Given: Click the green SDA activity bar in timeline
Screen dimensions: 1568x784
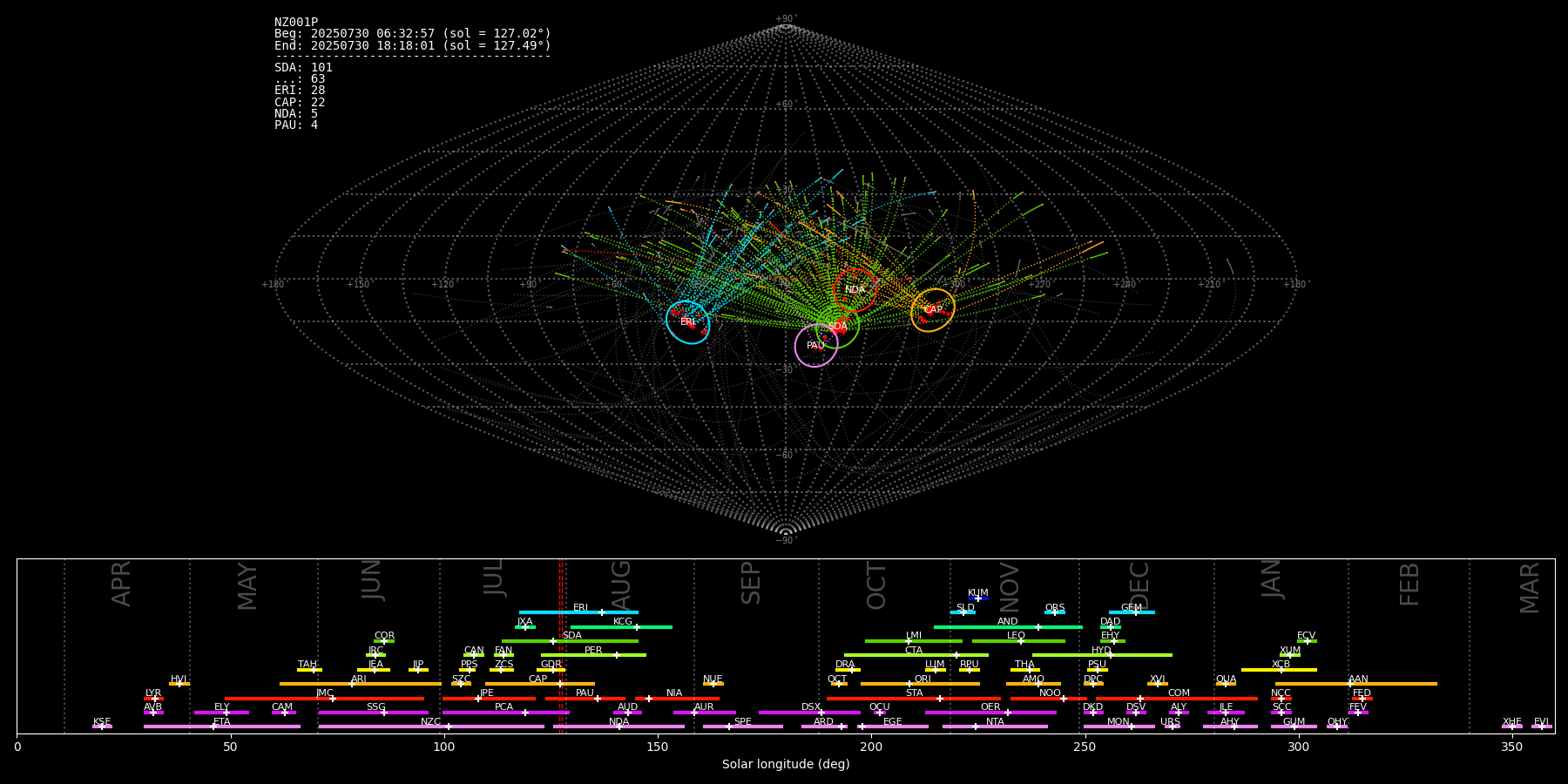Looking at the screenshot, I should [x=570, y=641].
